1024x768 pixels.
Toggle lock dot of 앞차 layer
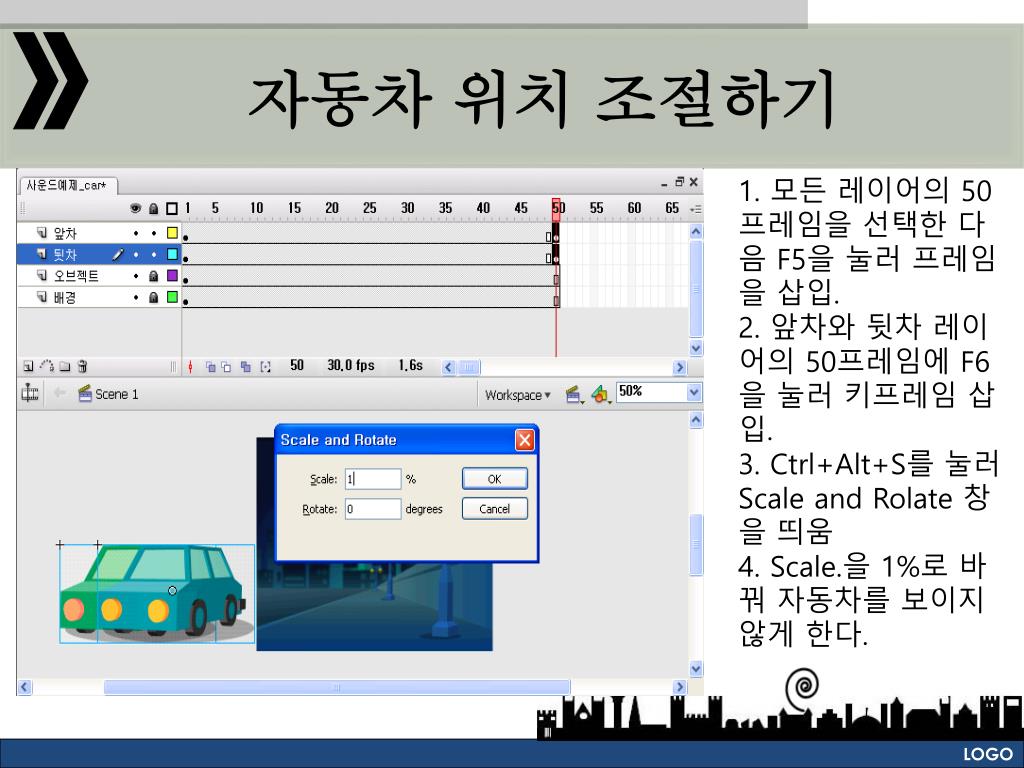pos(154,233)
